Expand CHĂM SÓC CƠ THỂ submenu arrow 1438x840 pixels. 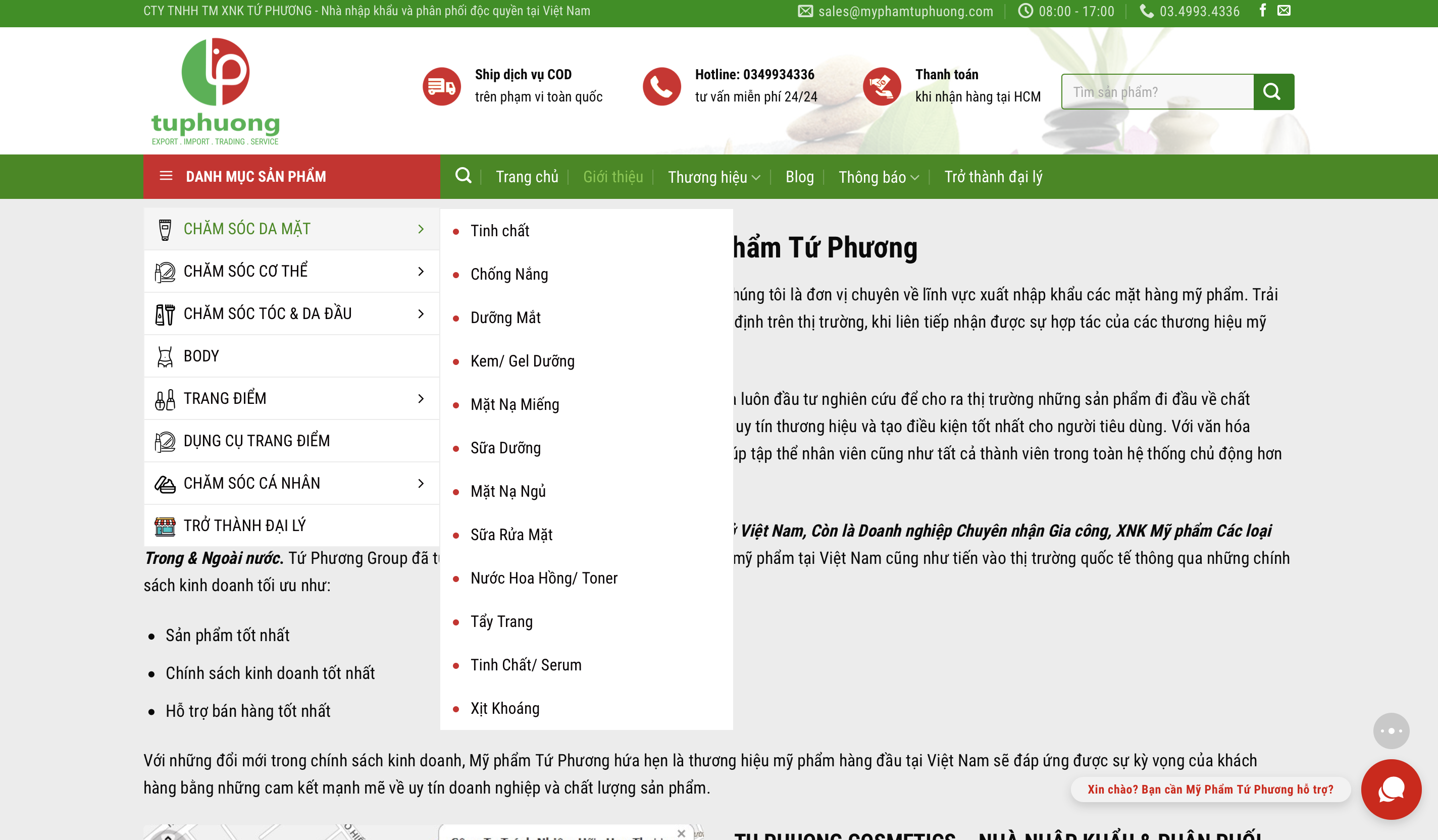[421, 271]
